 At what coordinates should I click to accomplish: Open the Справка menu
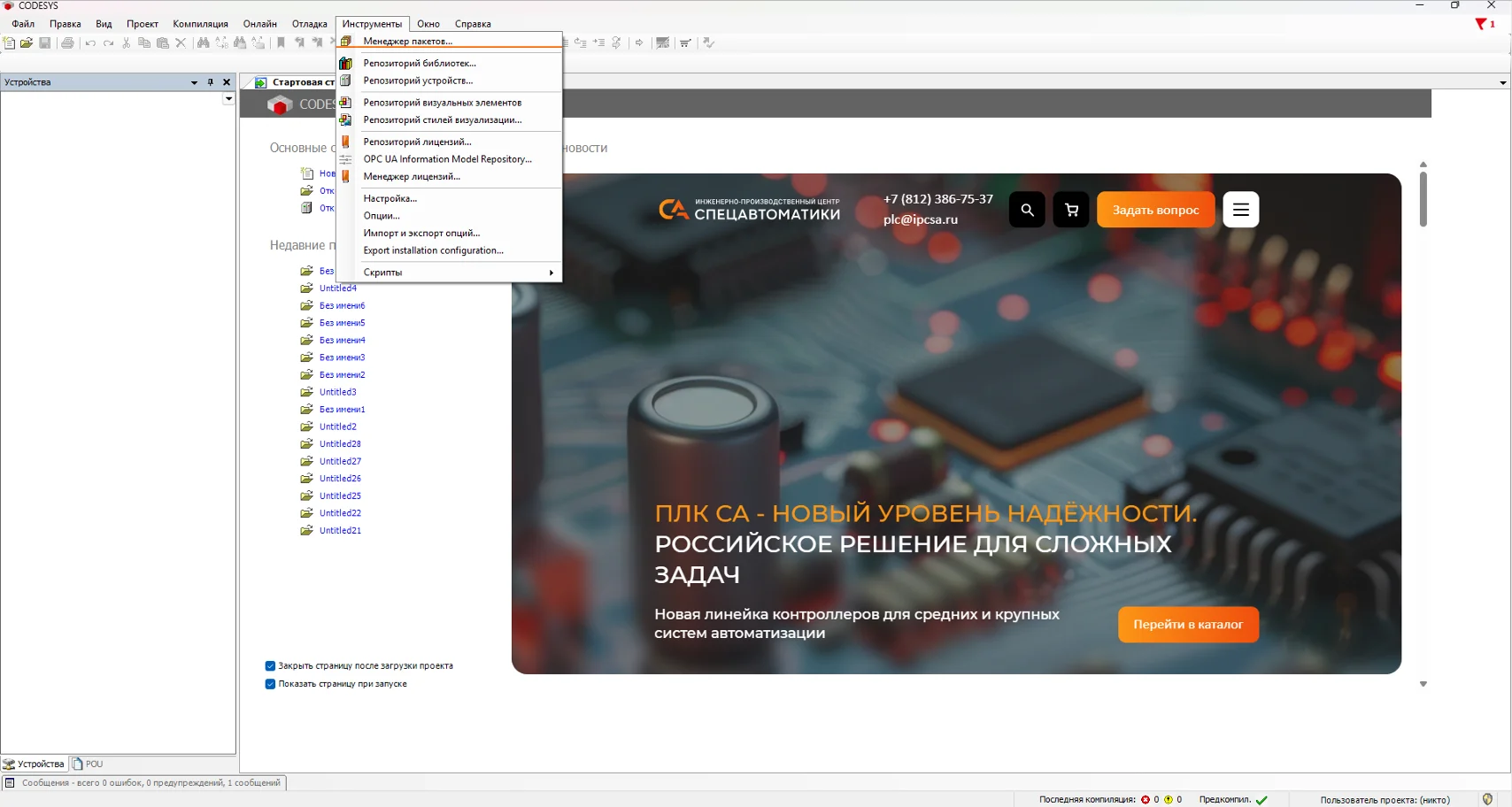(473, 24)
